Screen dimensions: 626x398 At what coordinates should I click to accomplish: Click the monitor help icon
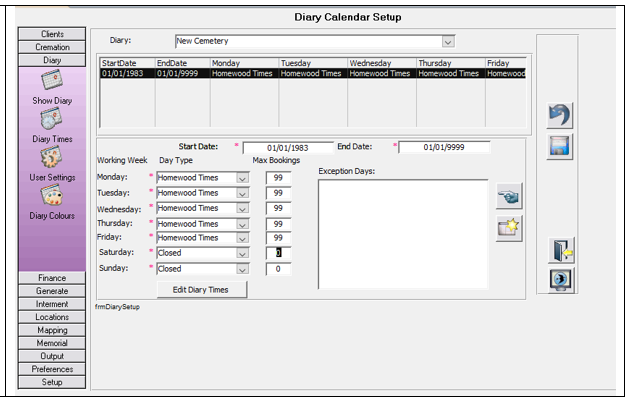(561, 280)
